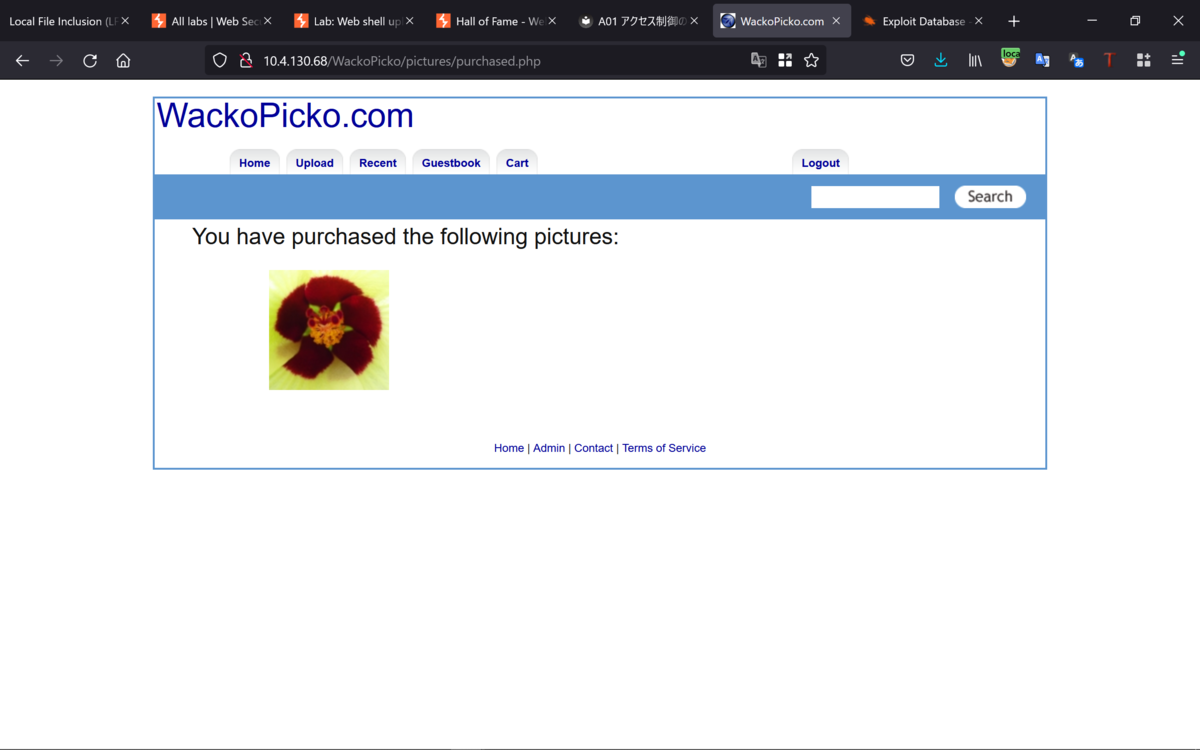Screen dimensions: 1200x750
Task: Open the Japanese translator extension icon
Action: 1076,61
